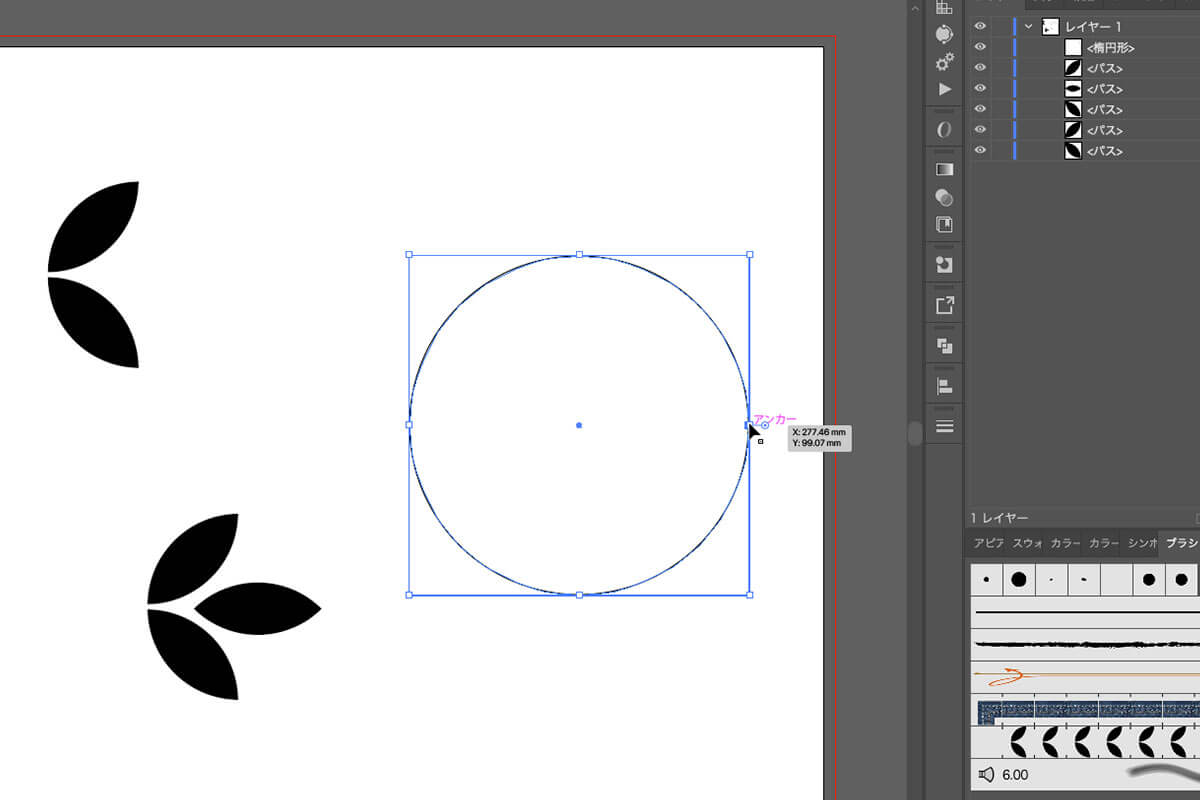Open the gear settings panel icon
The height and width of the screenshot is (800, 1200).
[x=944, y=62]
